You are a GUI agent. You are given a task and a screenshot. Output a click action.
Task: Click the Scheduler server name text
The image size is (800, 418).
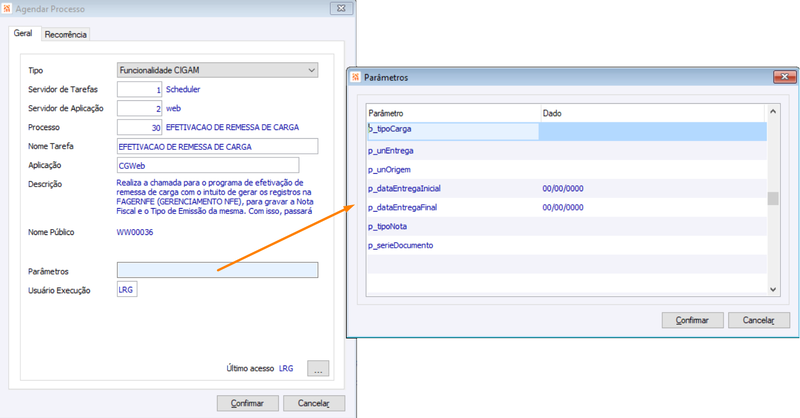click(183, 89)
